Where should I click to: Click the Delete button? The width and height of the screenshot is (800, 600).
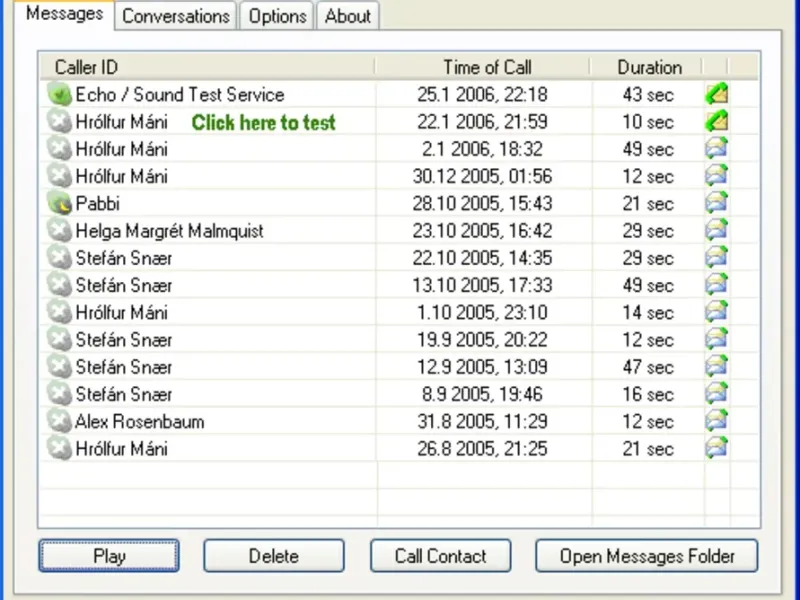(274, 556)
